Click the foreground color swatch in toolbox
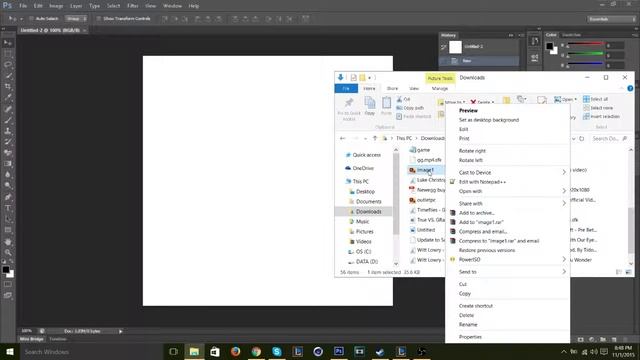Screen dimensions: 640x360 tap(5, 269)
